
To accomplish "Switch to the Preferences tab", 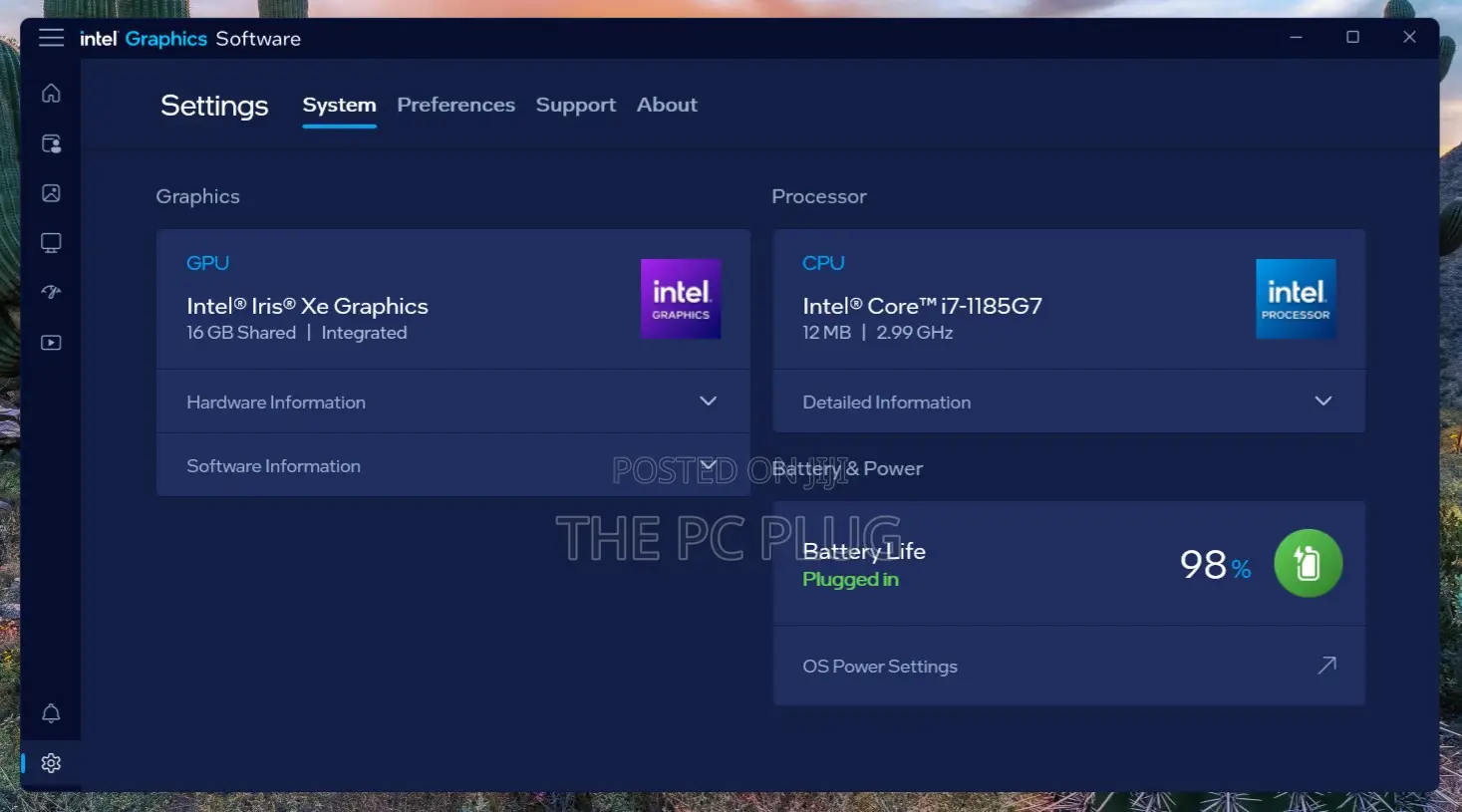I will 455,105.
